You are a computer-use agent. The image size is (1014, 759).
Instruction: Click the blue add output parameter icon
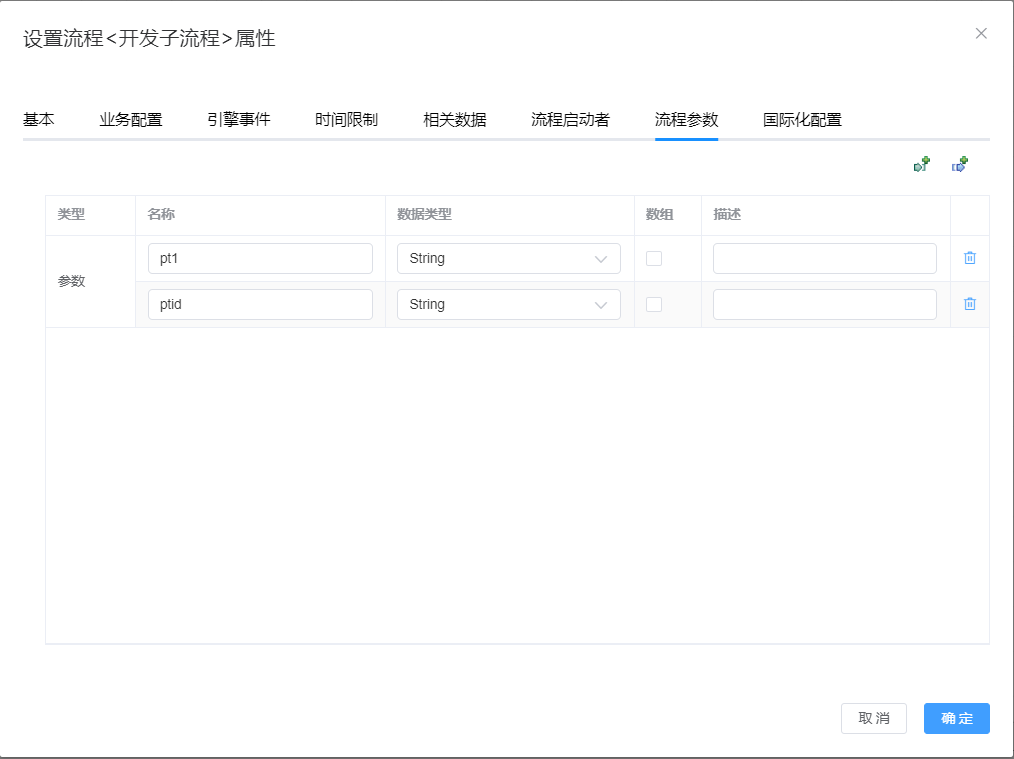coord(960,165)
